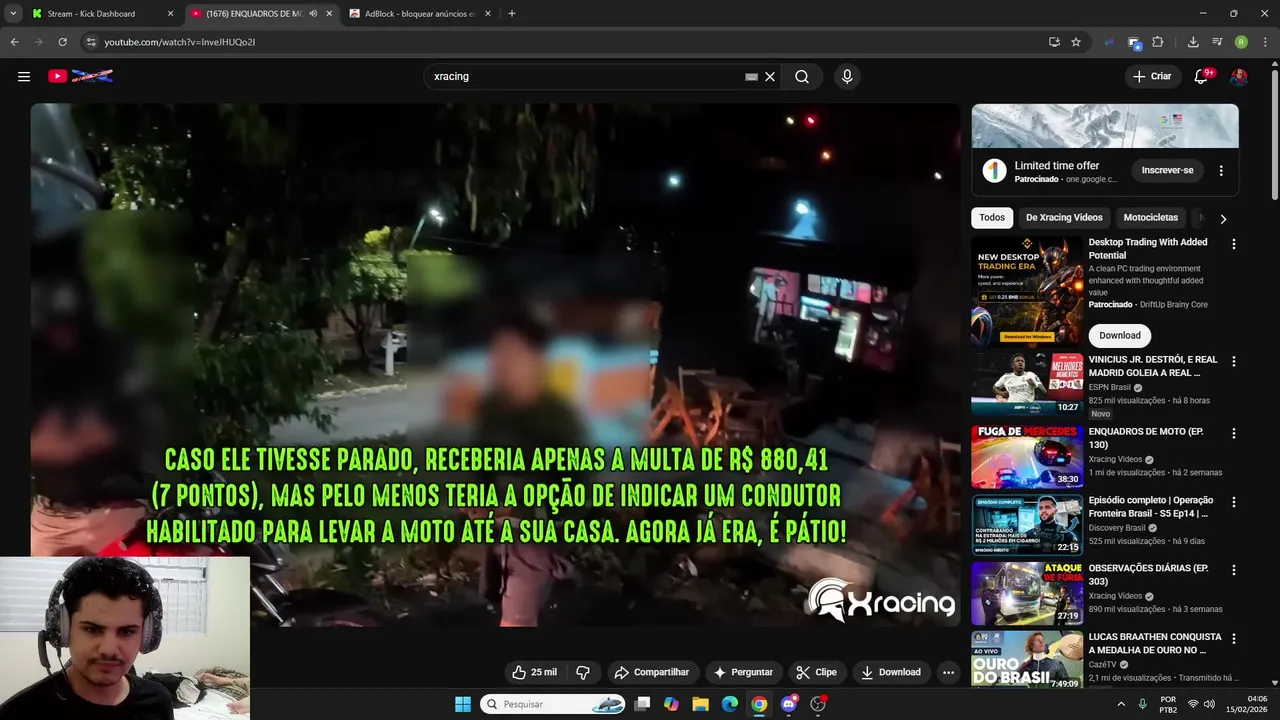Clear the xracing search text
1280x720 pixels.
tap(770, 76)
